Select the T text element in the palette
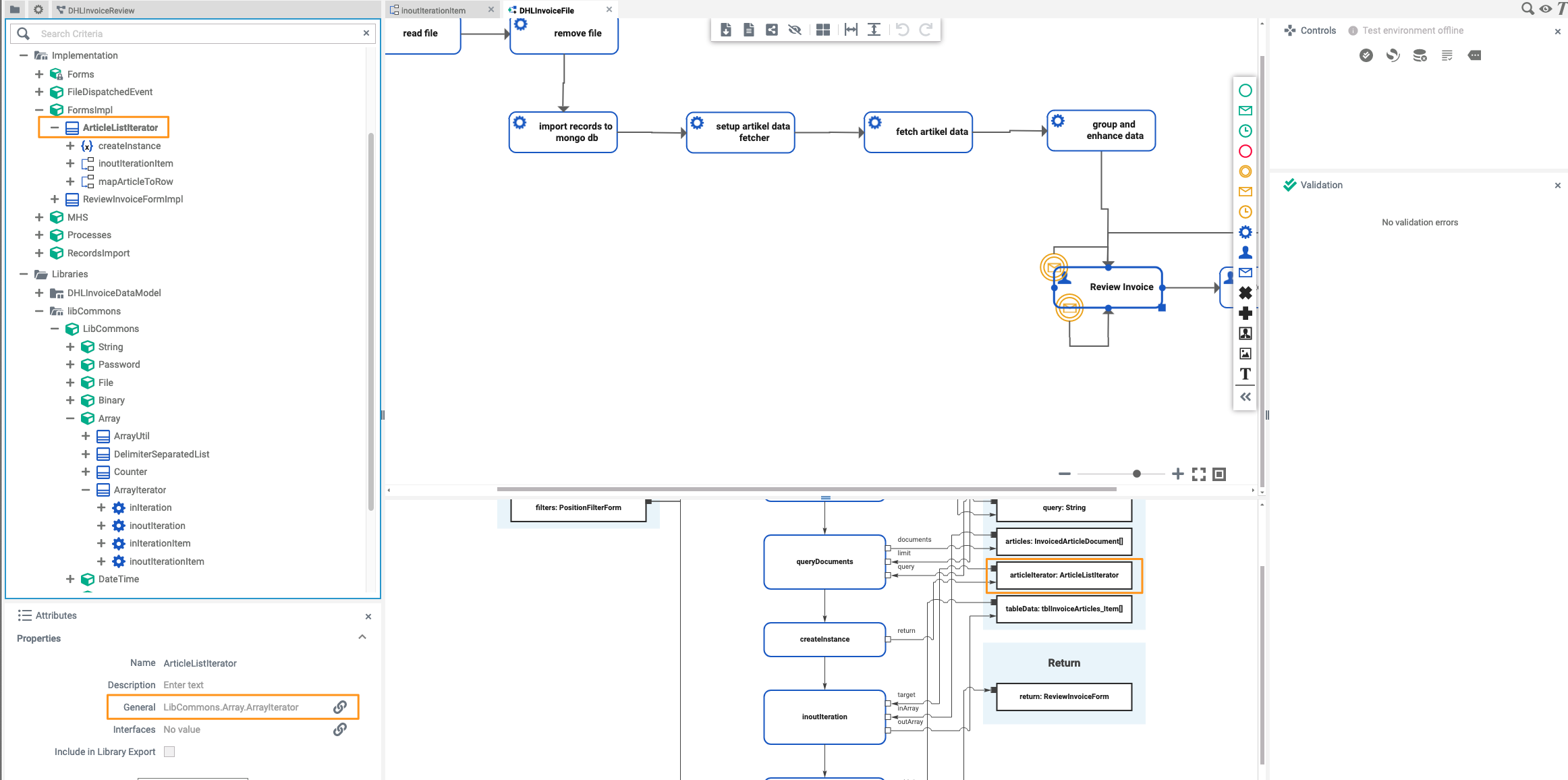Viewport: 1568px width, 780px height. [x=1245, y=374]
